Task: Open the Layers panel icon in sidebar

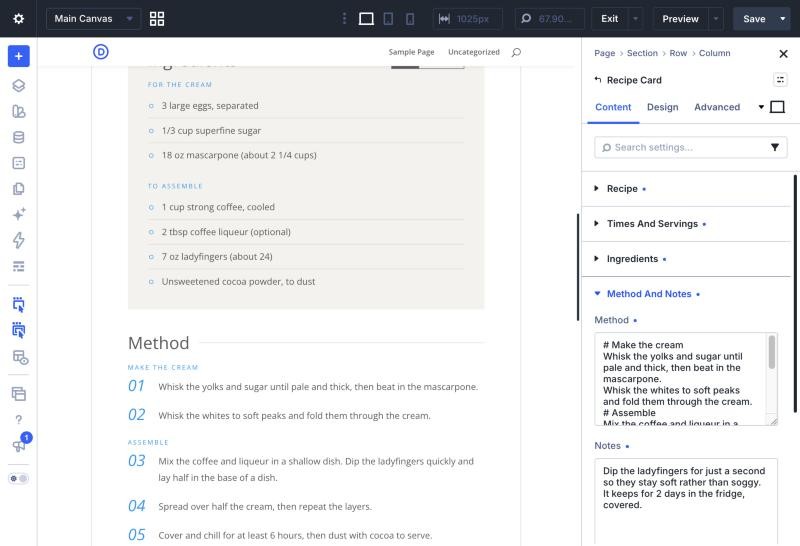Action: (18, 85)
